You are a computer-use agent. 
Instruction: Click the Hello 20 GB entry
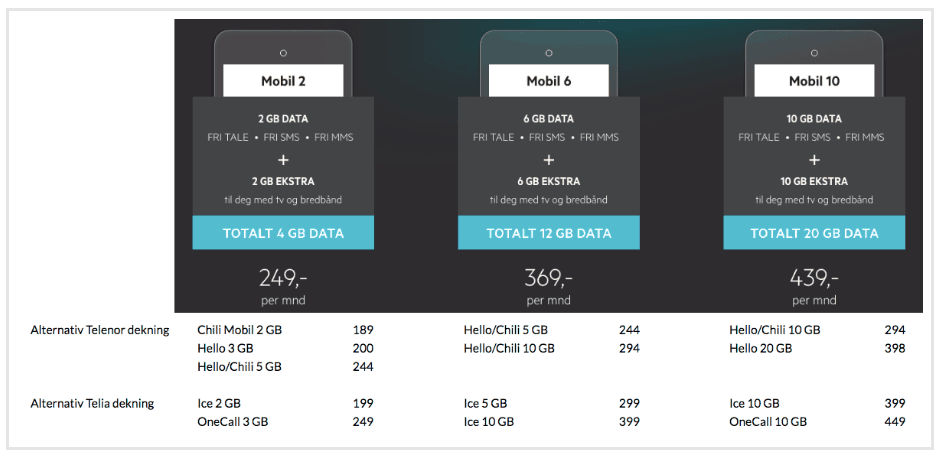[760, 349]
